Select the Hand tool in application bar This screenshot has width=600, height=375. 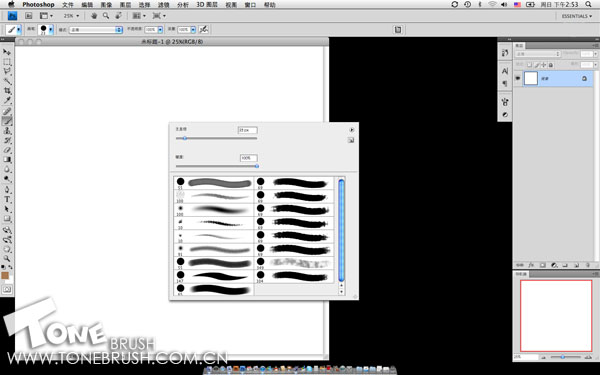(94, 16)
